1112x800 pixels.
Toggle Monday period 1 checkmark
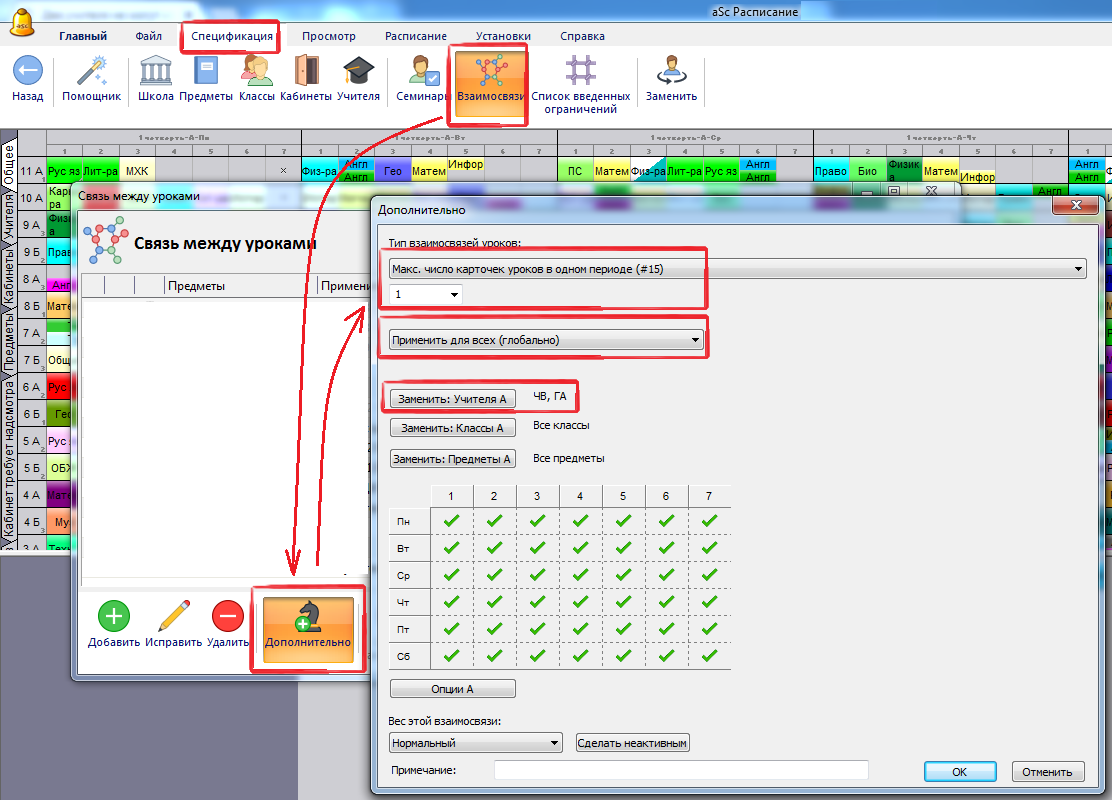pos(451,521)
